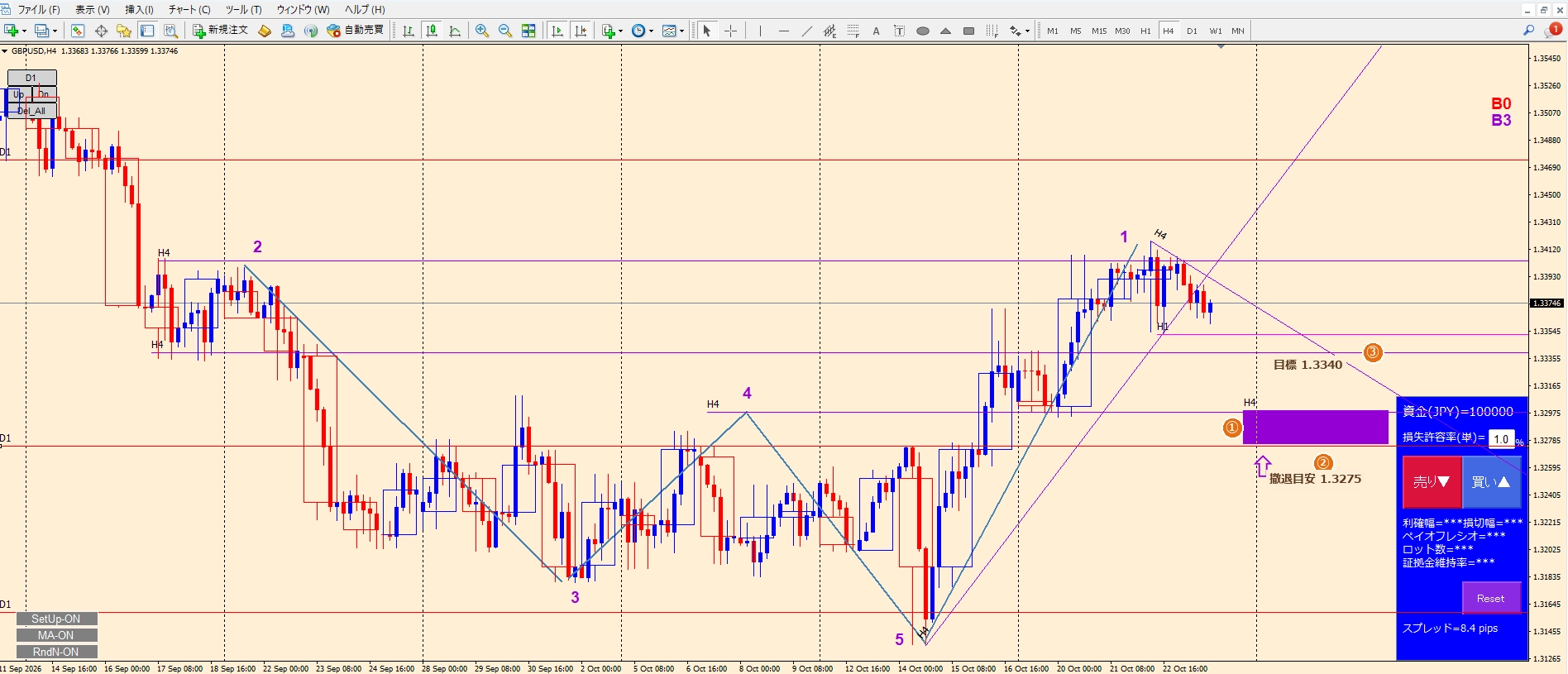Image resolution: width=1568 pixels, height=674 pixels.
Task: Click the Del_All button on chart
Action: coord(31,111)
